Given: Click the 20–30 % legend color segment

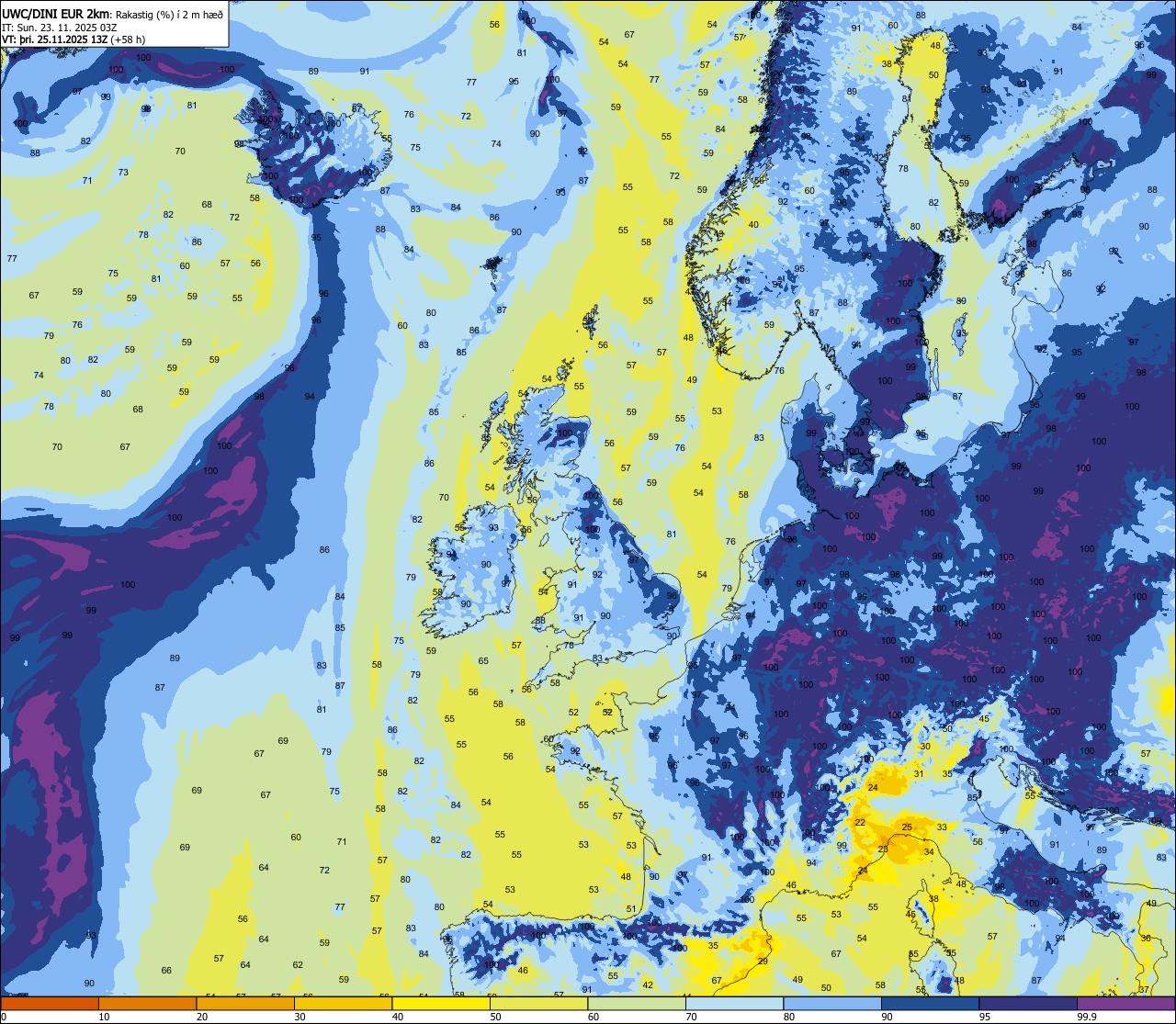Looking at the screenshot, I should pyautogui.click(x=245, y=1003).
